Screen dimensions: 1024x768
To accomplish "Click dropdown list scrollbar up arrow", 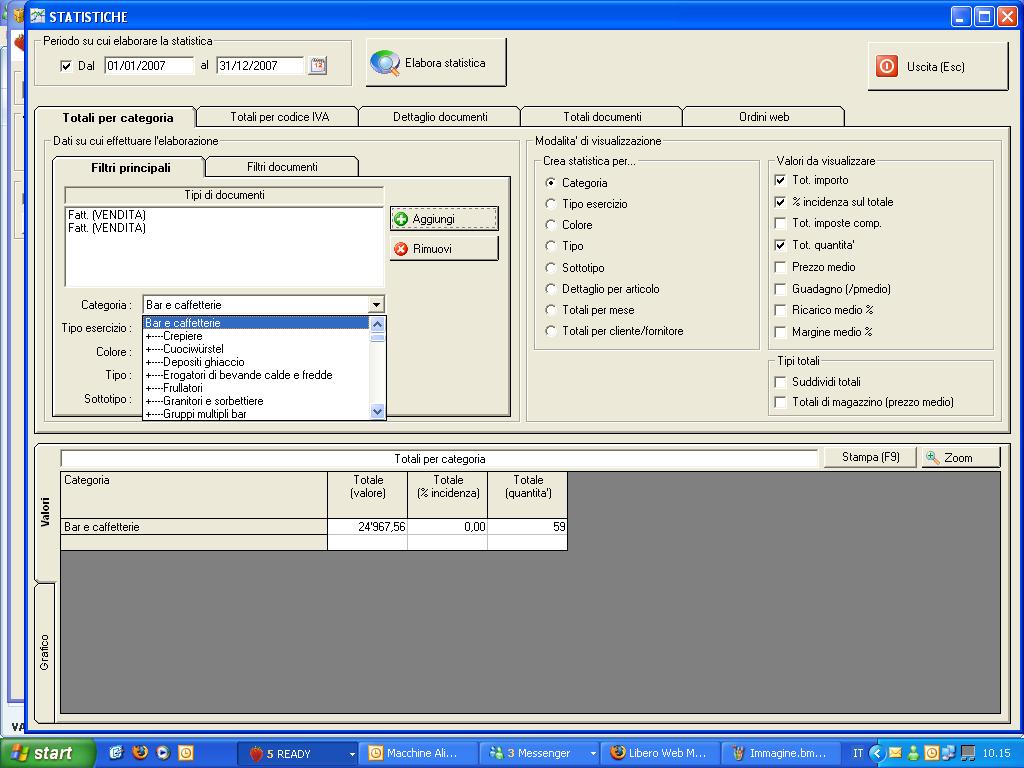I will coord(377,324).
